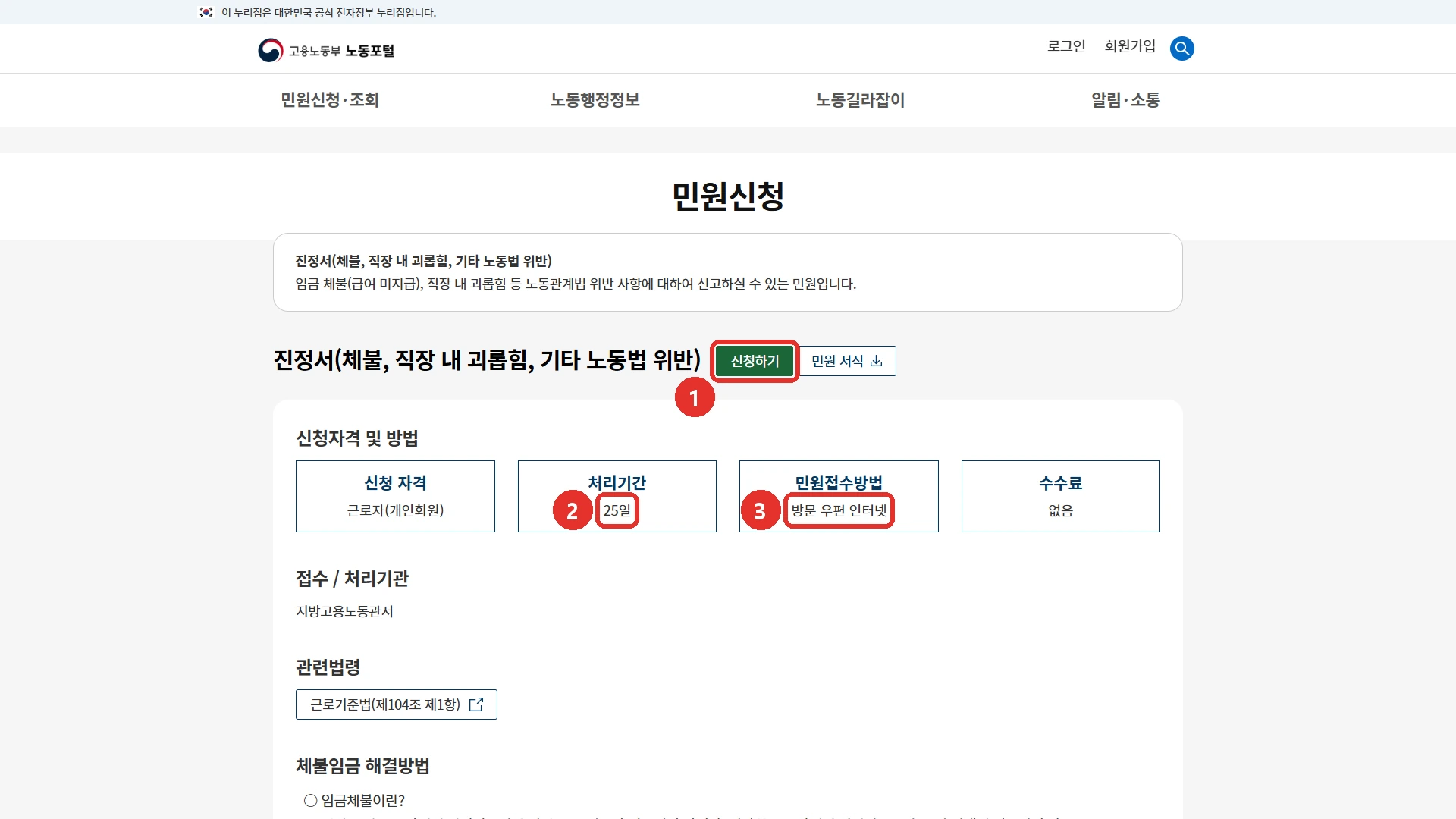The width and height of the screenshot is (1456, 819).
Task: Click the 신청 자격 card
Action: coord(395,496)
